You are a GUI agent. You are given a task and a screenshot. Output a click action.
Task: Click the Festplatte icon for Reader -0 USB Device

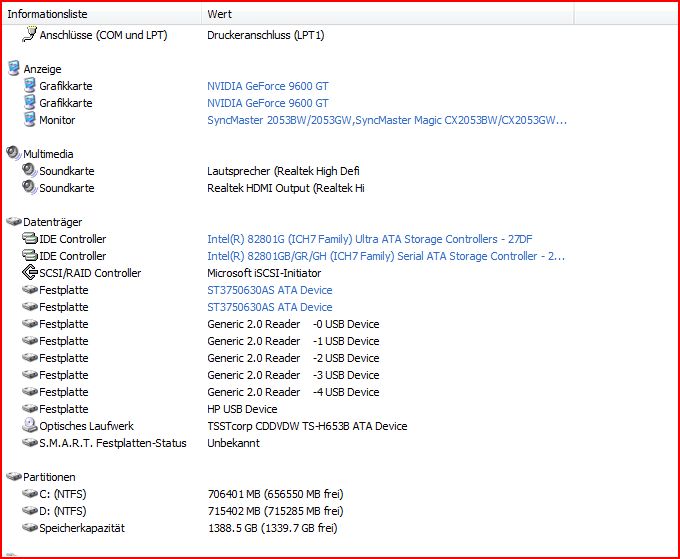[x=30, y=324]
